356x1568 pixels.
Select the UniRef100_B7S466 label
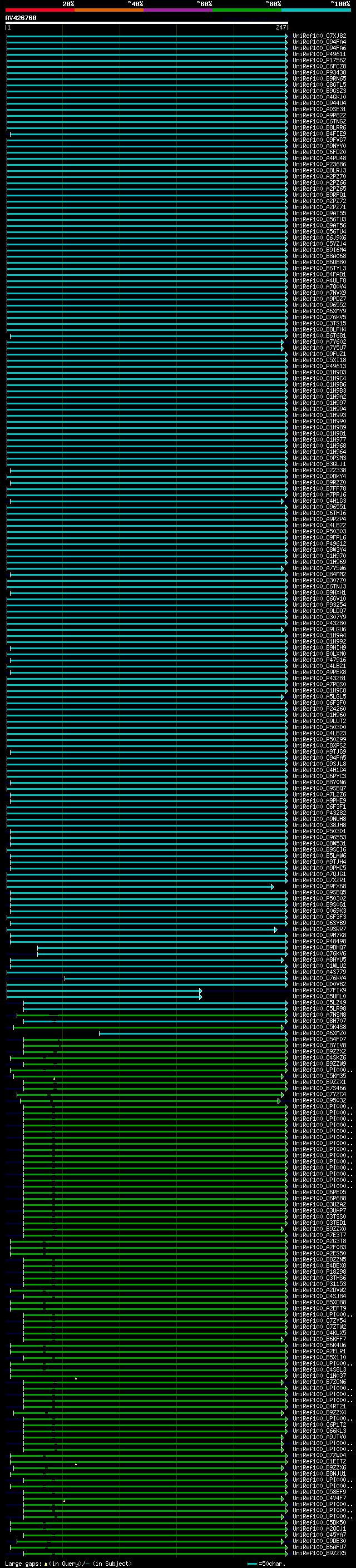(319, 1089)
